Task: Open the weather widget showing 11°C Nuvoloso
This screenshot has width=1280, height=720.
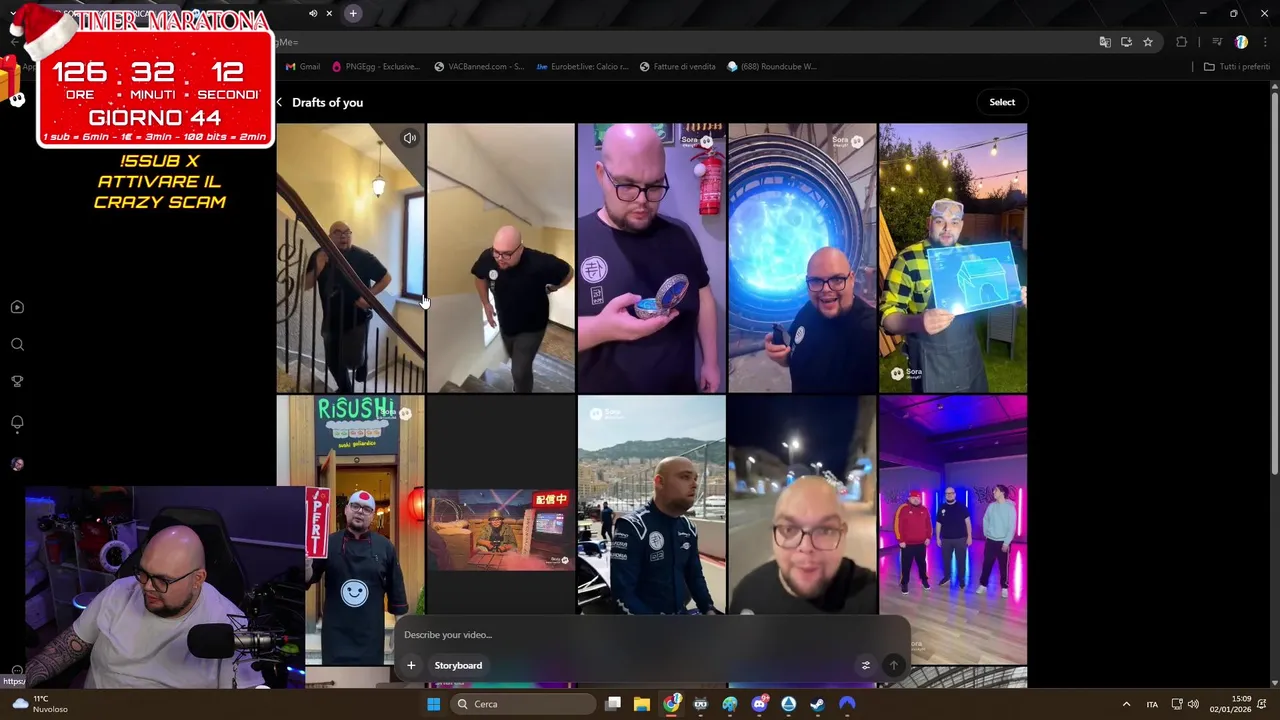Action: point(40,704)
